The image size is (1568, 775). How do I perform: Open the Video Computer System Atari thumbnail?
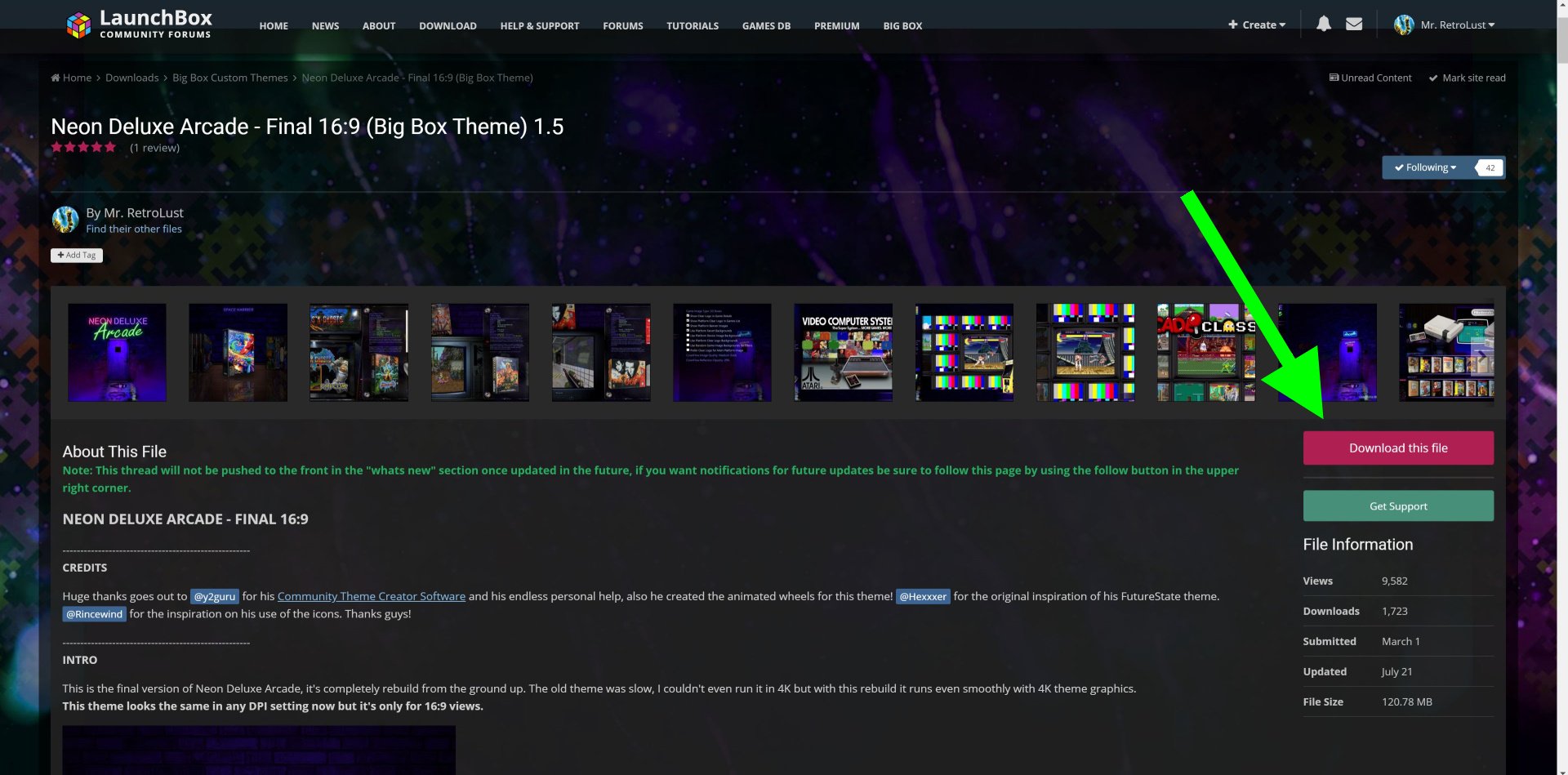[843, 352]
